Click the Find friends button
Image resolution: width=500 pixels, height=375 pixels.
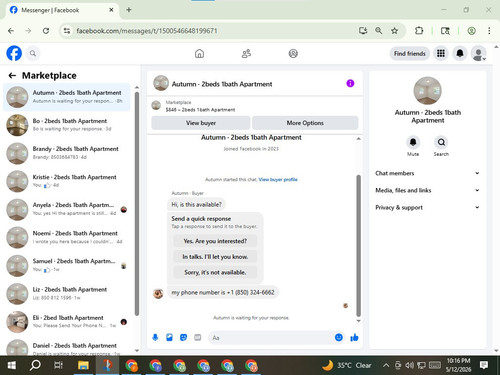410,53
